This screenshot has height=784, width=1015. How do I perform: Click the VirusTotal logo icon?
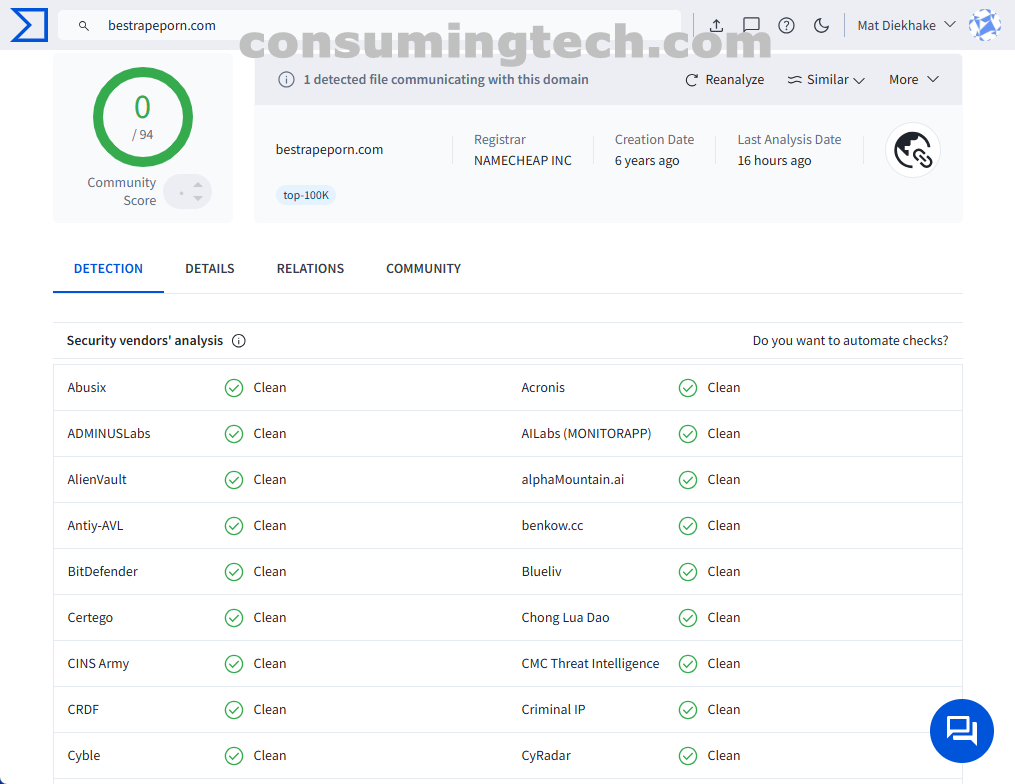click(x=28, y=25)
